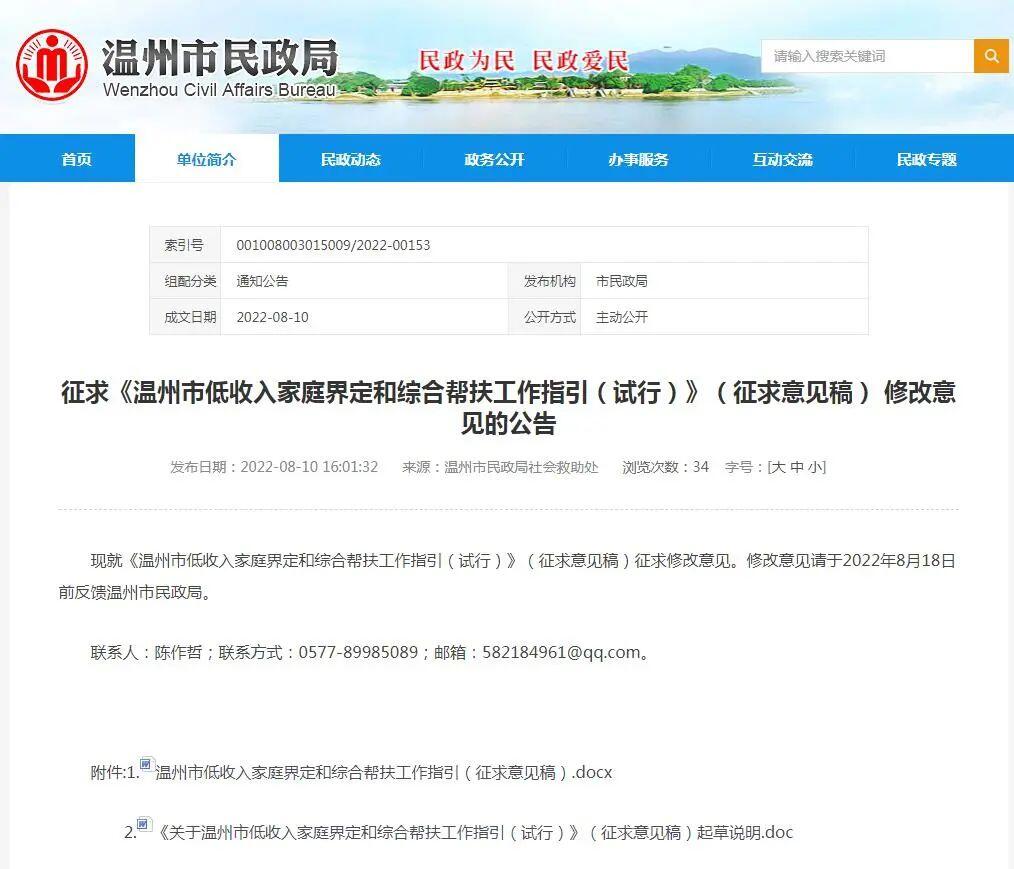Click the 温州市民政局 site title text
This screenshot has width=1014, height=869.
[x=221, y=57]
